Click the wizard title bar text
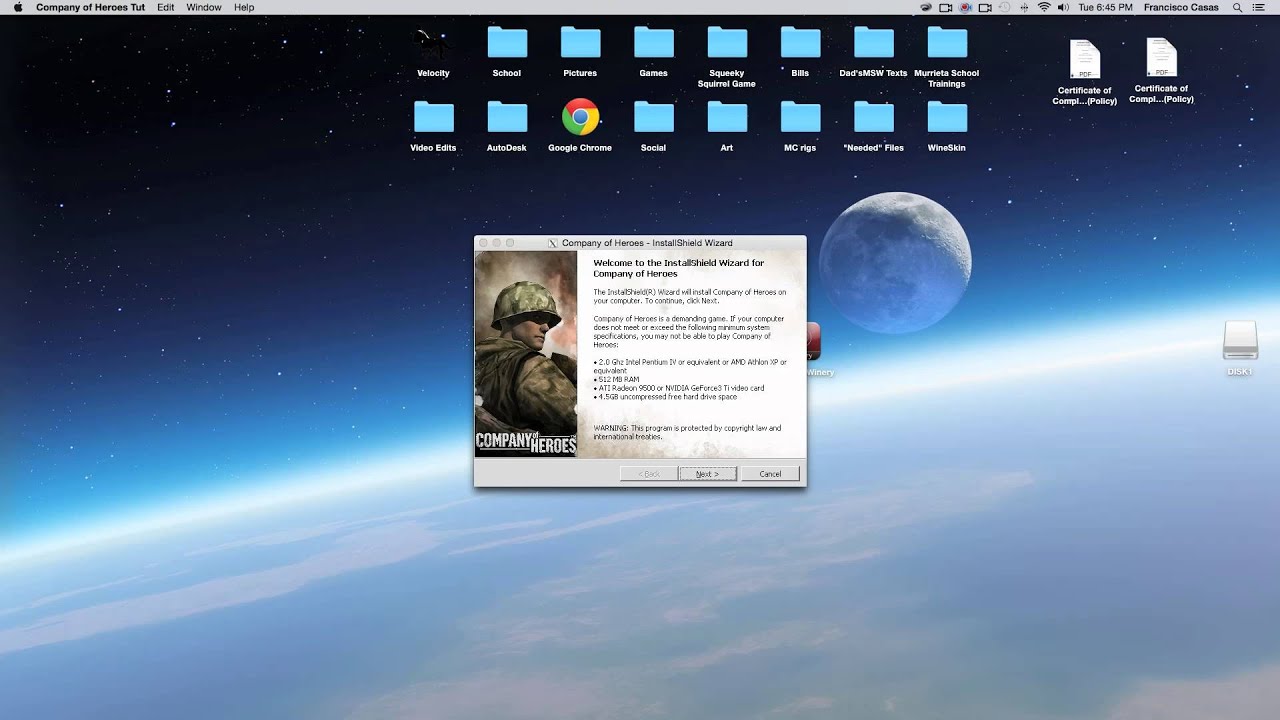The image size is (1280, 720). pos(647,243)
